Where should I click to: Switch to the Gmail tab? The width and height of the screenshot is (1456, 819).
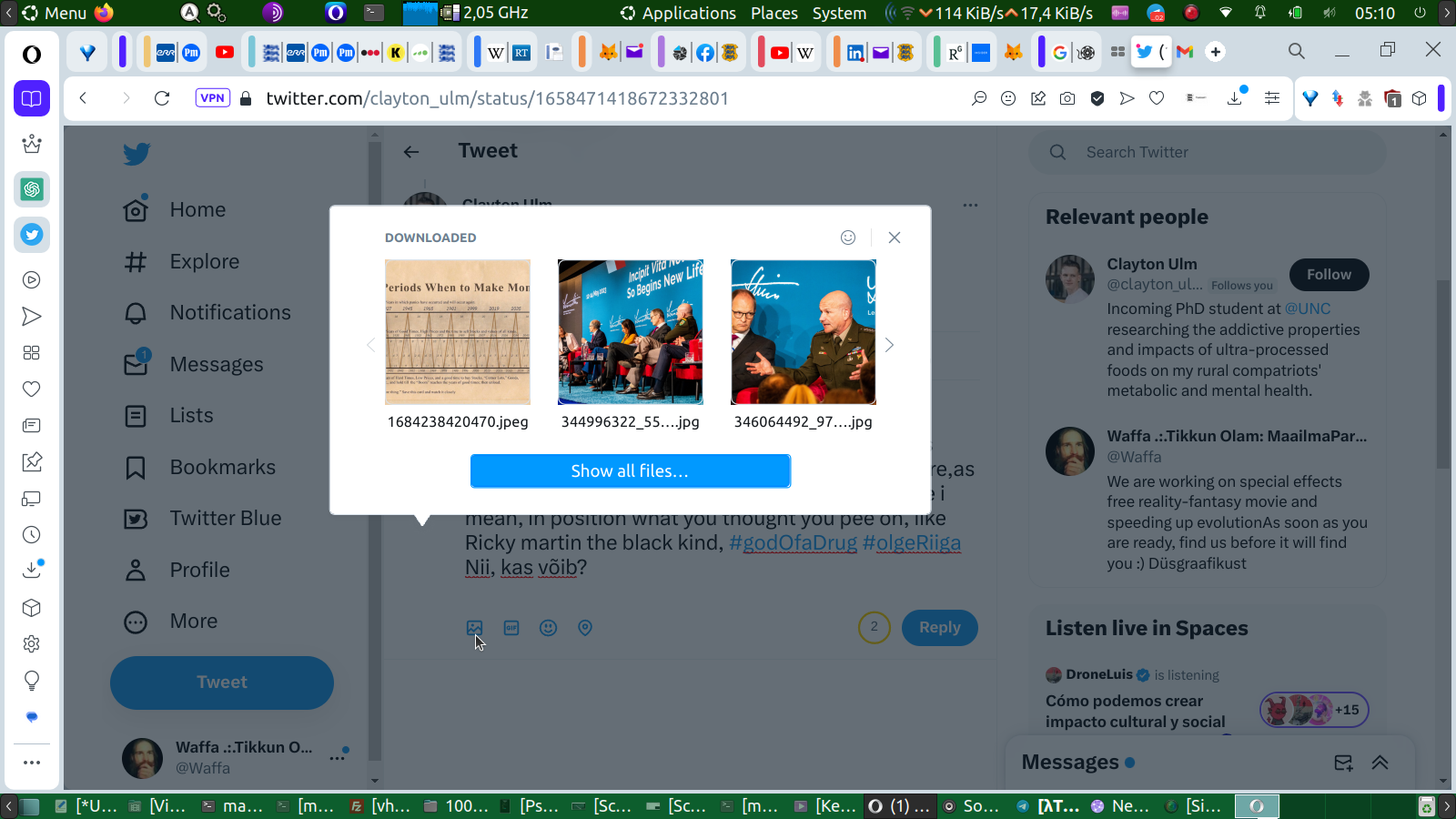pos(1185,52)
